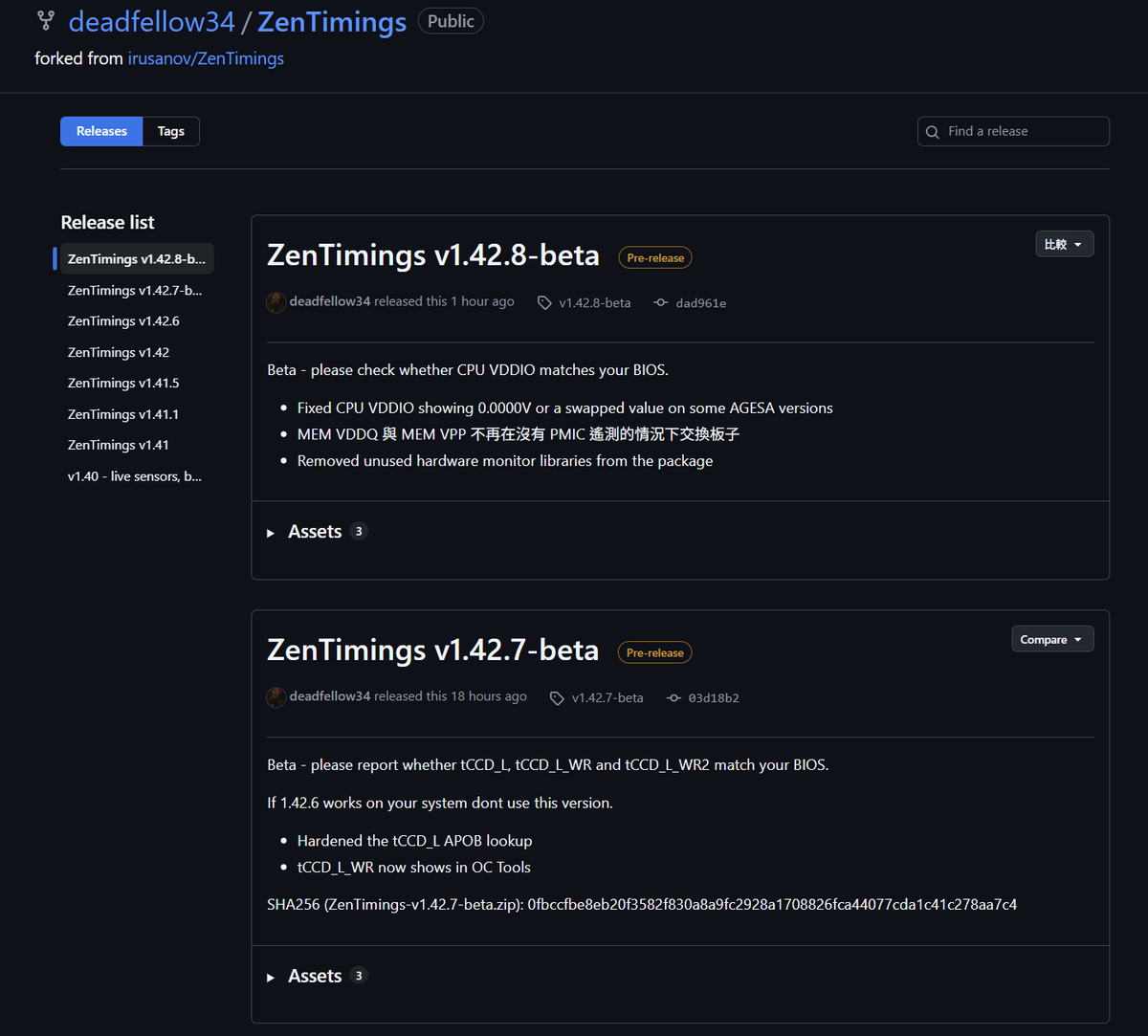
Task: Click 'Hardened the tCCD_L APOB lookup' bullet
Action: tap(414, 841)
